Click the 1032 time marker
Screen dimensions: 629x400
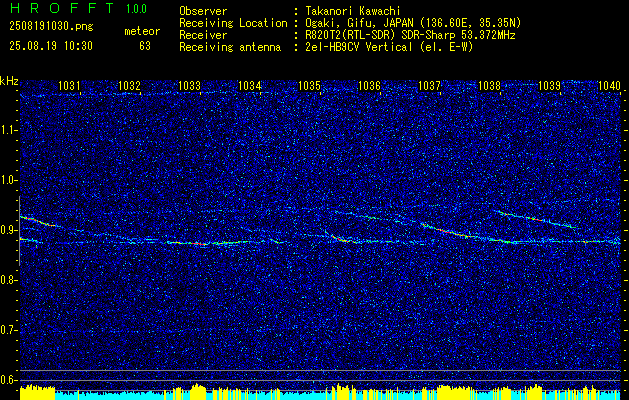[130, 85]
